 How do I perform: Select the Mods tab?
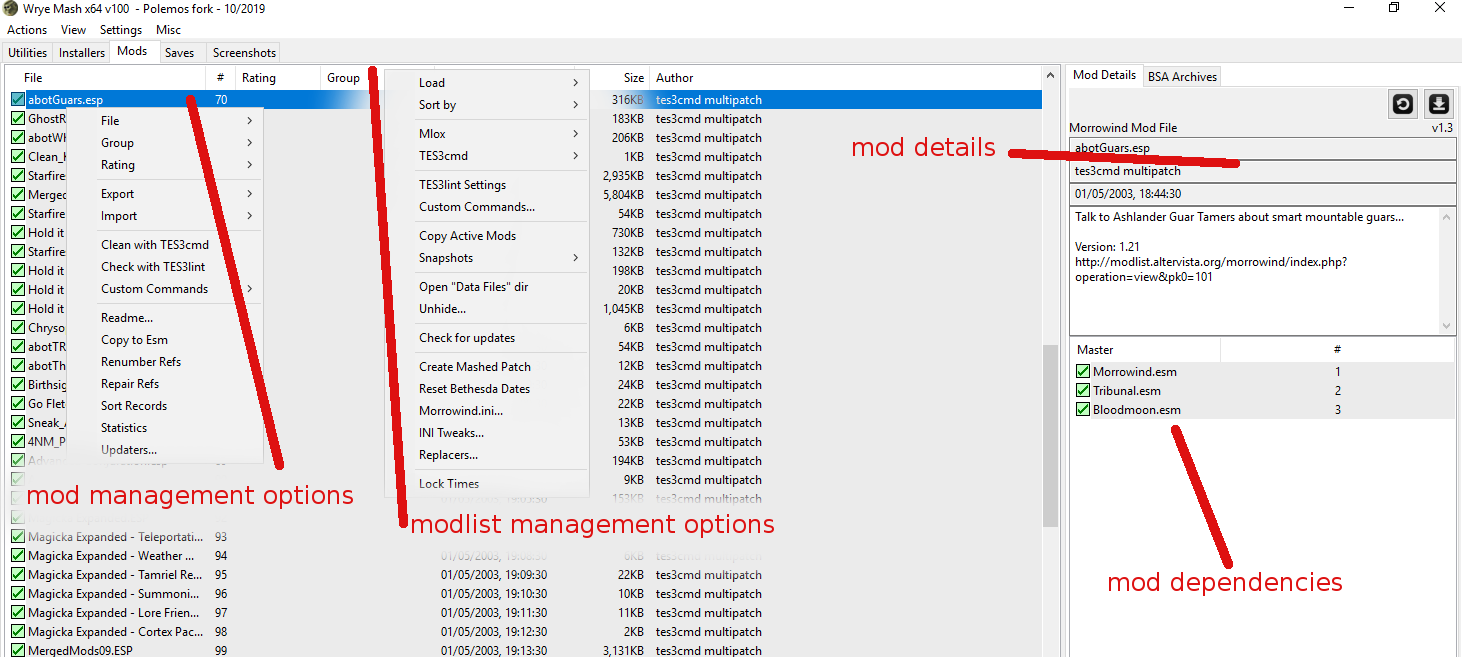(x=132, y=51)
